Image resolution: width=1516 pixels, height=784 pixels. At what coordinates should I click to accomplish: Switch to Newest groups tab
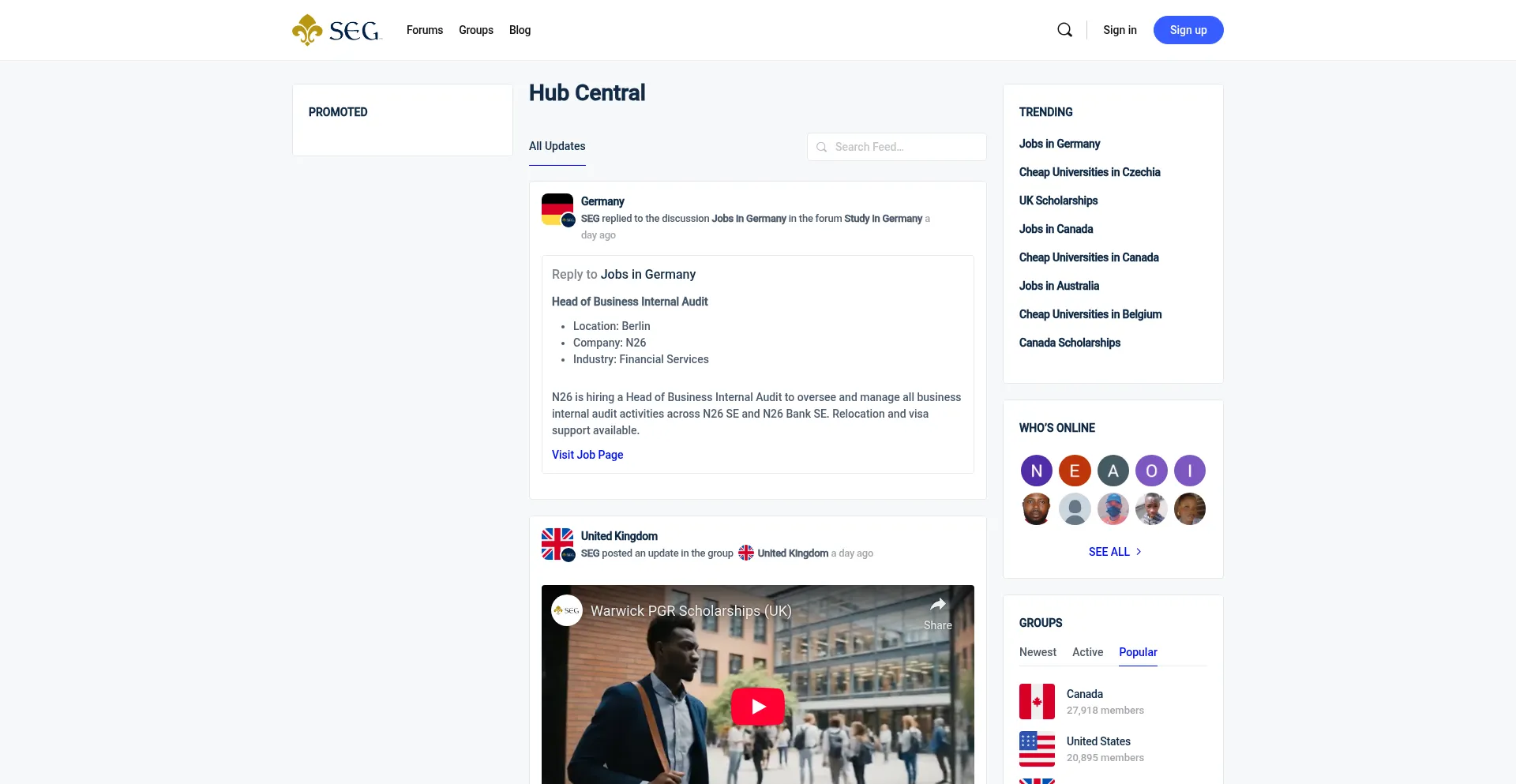pyautogui.click(x=1038, y=652)
